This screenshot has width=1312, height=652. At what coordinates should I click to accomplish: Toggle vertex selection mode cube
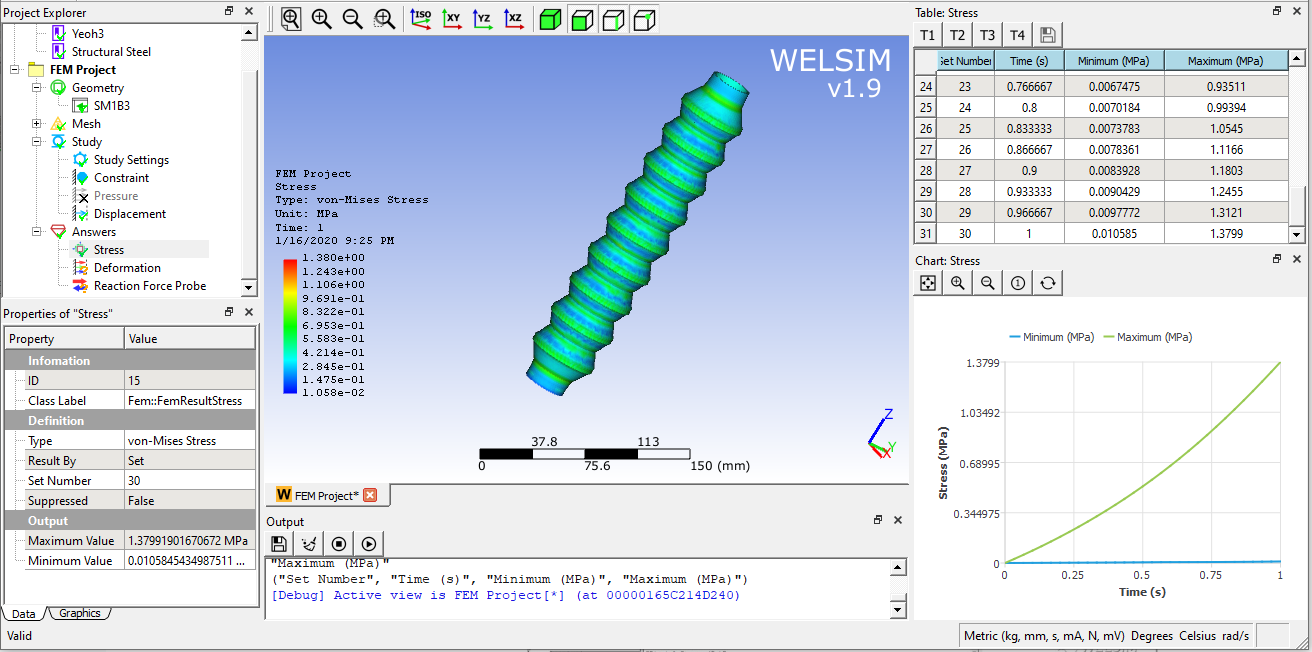click(x=646, y=19)
